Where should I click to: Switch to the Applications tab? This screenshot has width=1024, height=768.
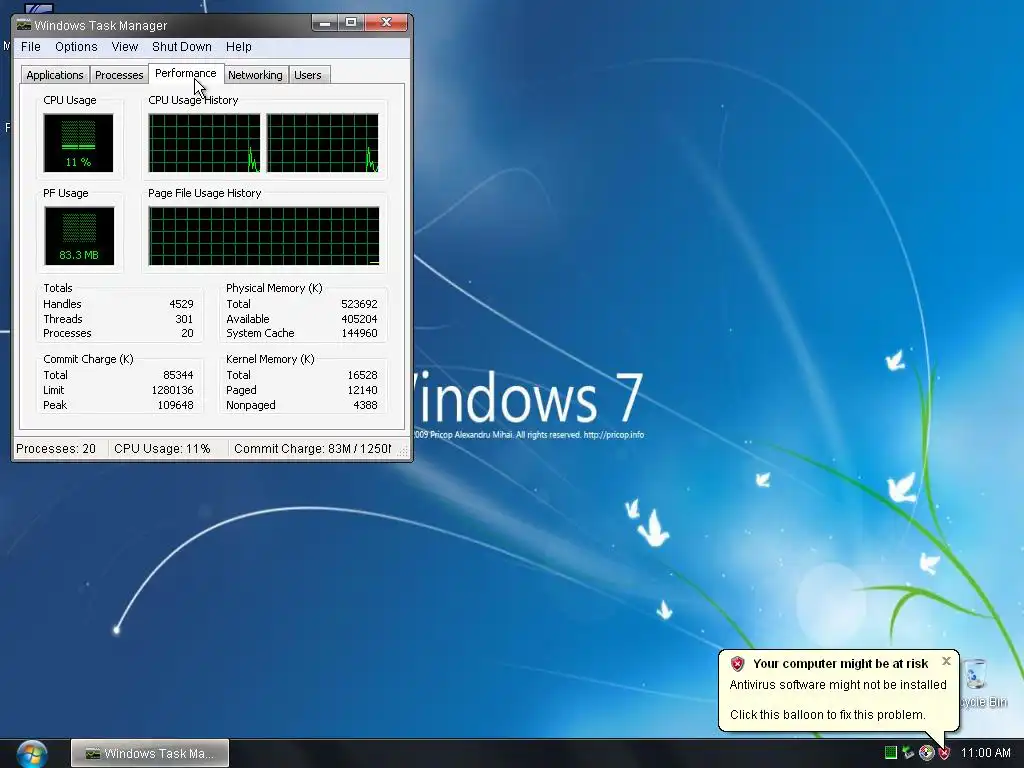pyautogui.click(x=55, y=74)
